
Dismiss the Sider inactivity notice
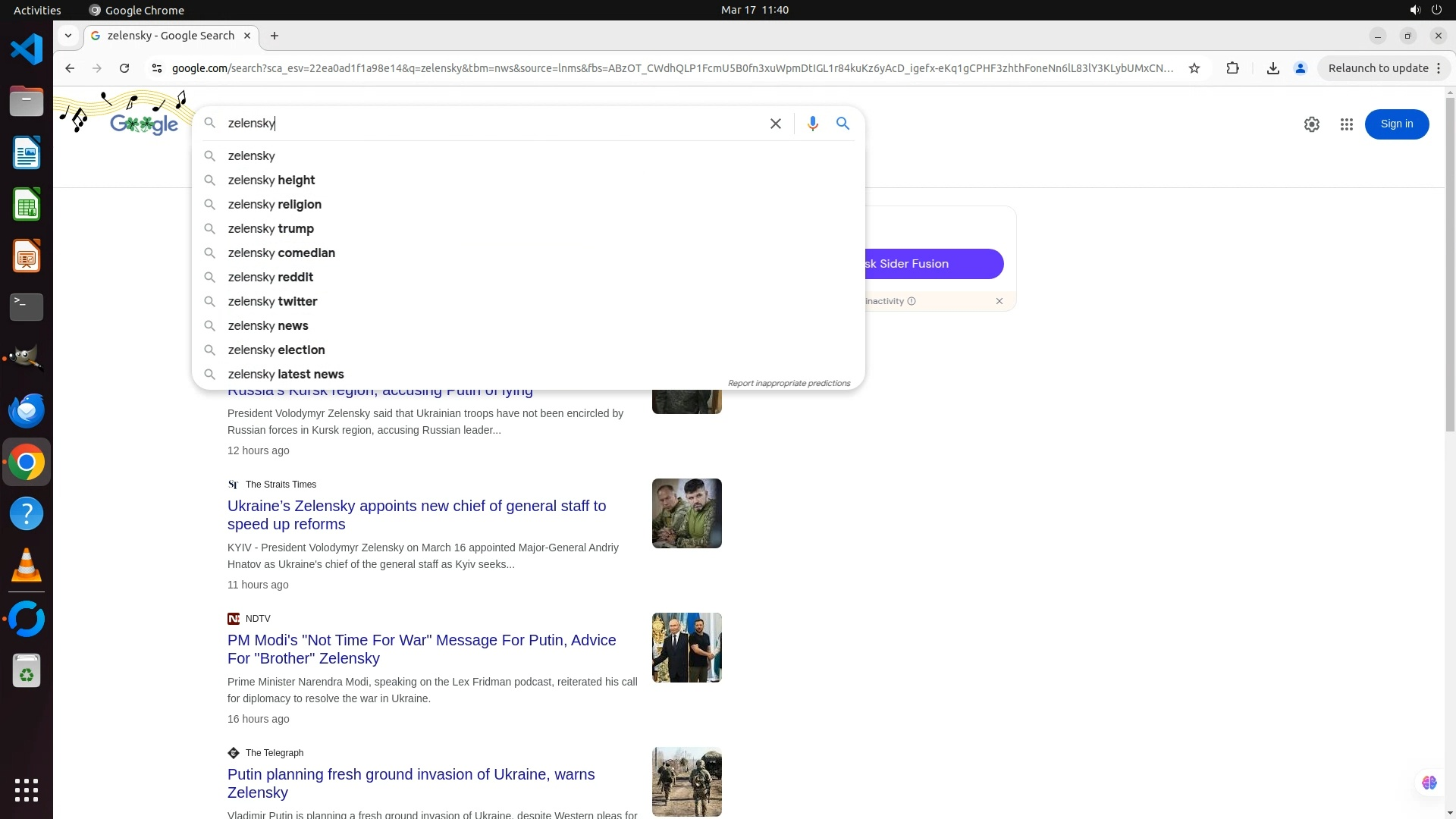[x=999, y=301]
